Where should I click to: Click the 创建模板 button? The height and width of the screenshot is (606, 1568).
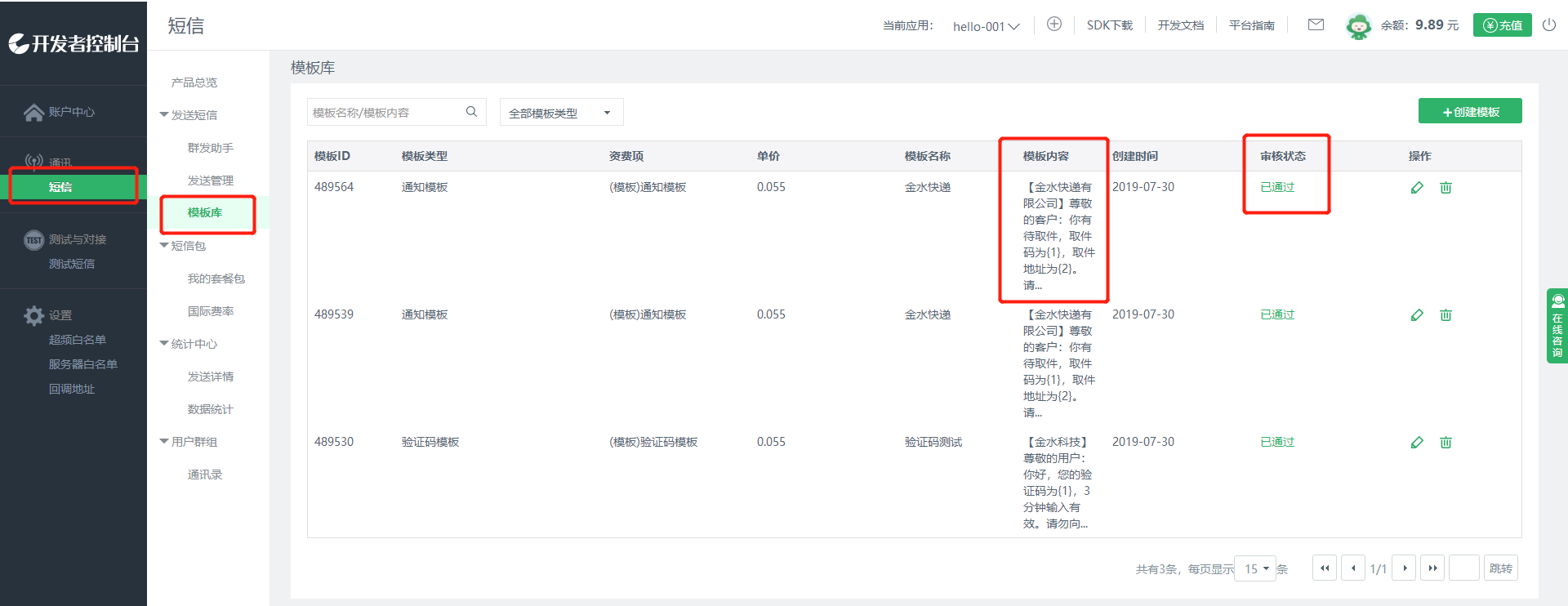coord(1470,111)
